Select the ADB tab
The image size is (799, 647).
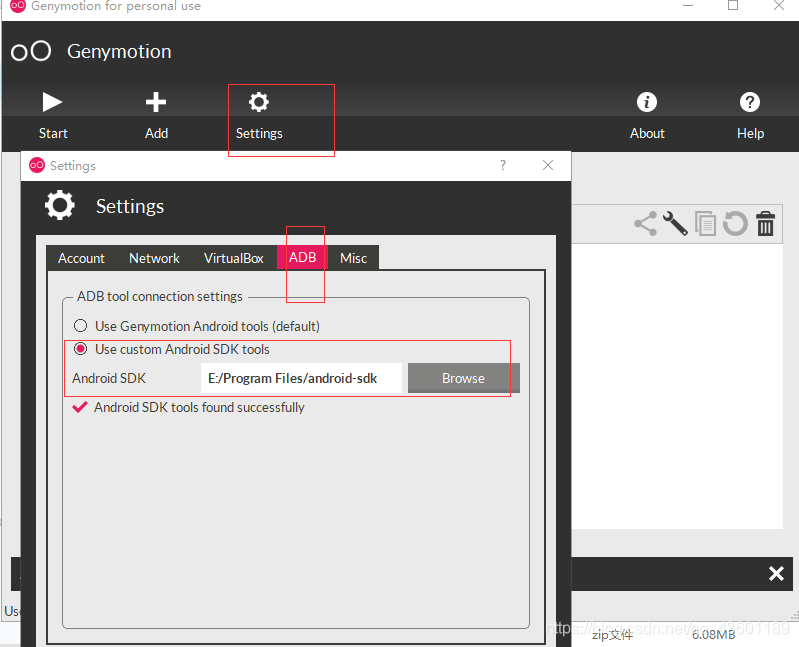(x=302, y=258)
